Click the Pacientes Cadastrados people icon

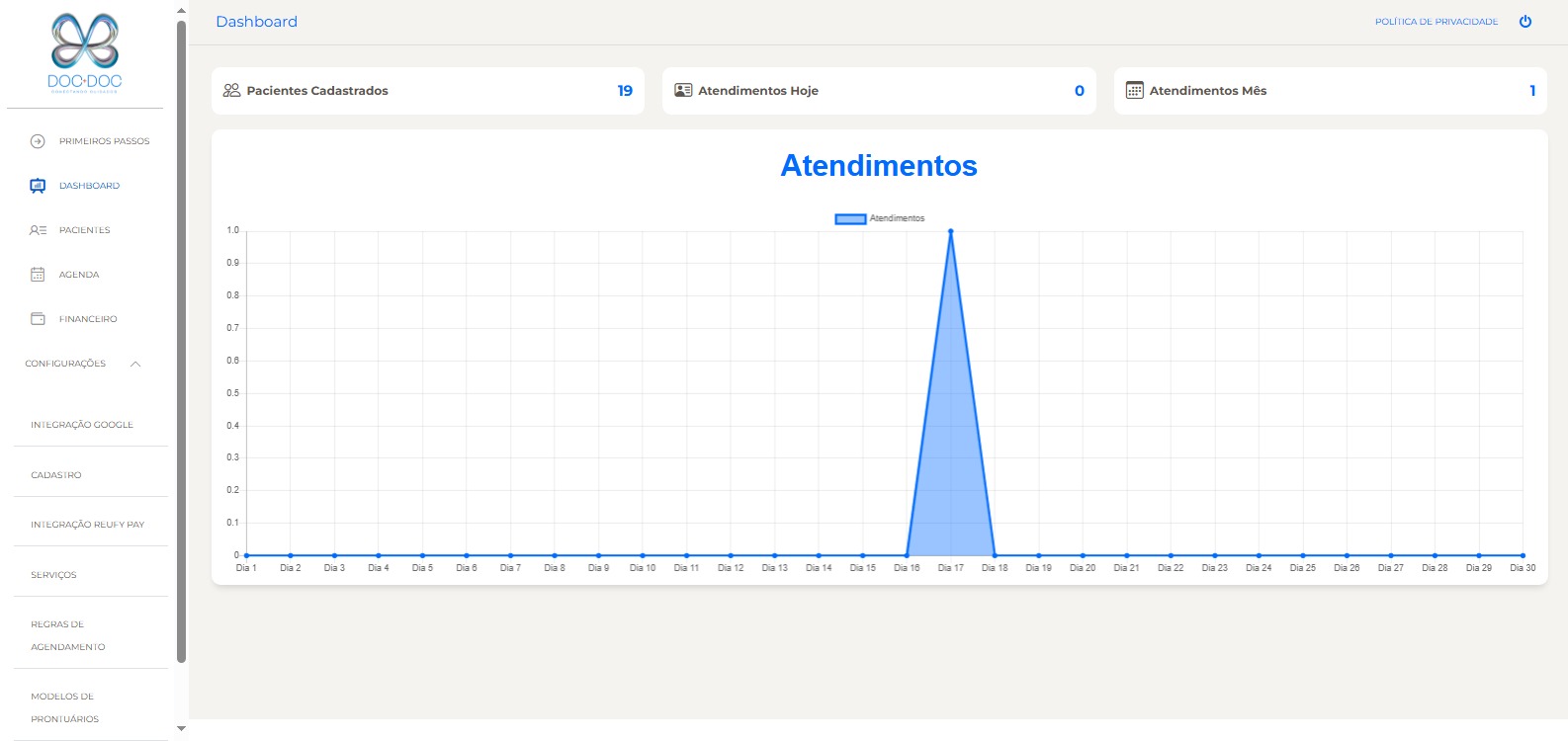[x=231, y=90]
